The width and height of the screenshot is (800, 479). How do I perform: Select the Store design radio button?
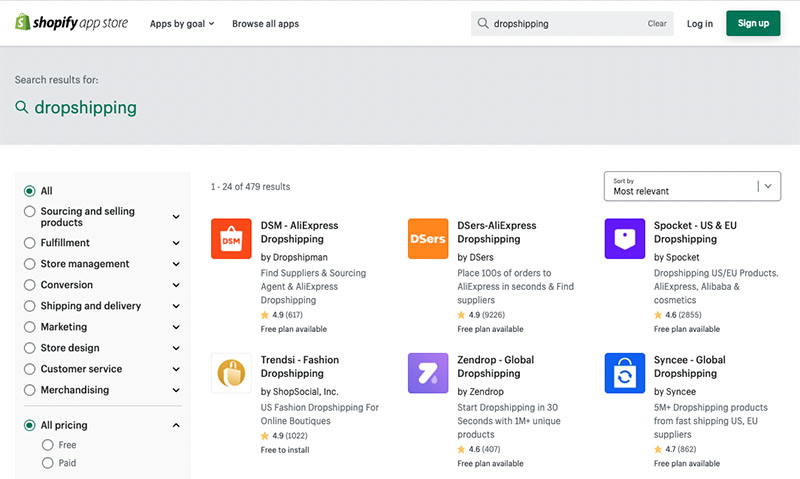(x=30, y=348)
